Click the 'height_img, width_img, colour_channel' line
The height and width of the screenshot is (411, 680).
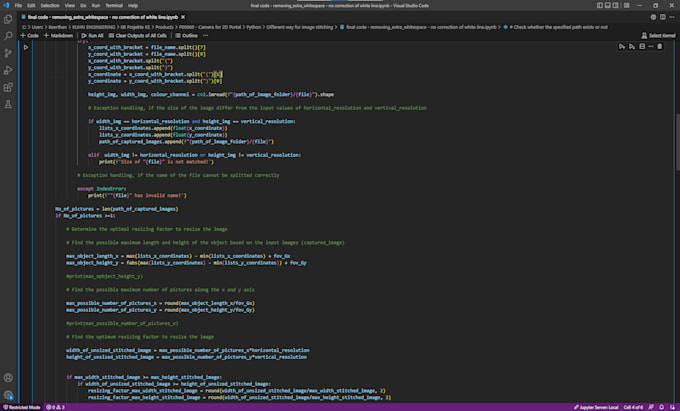211,94
